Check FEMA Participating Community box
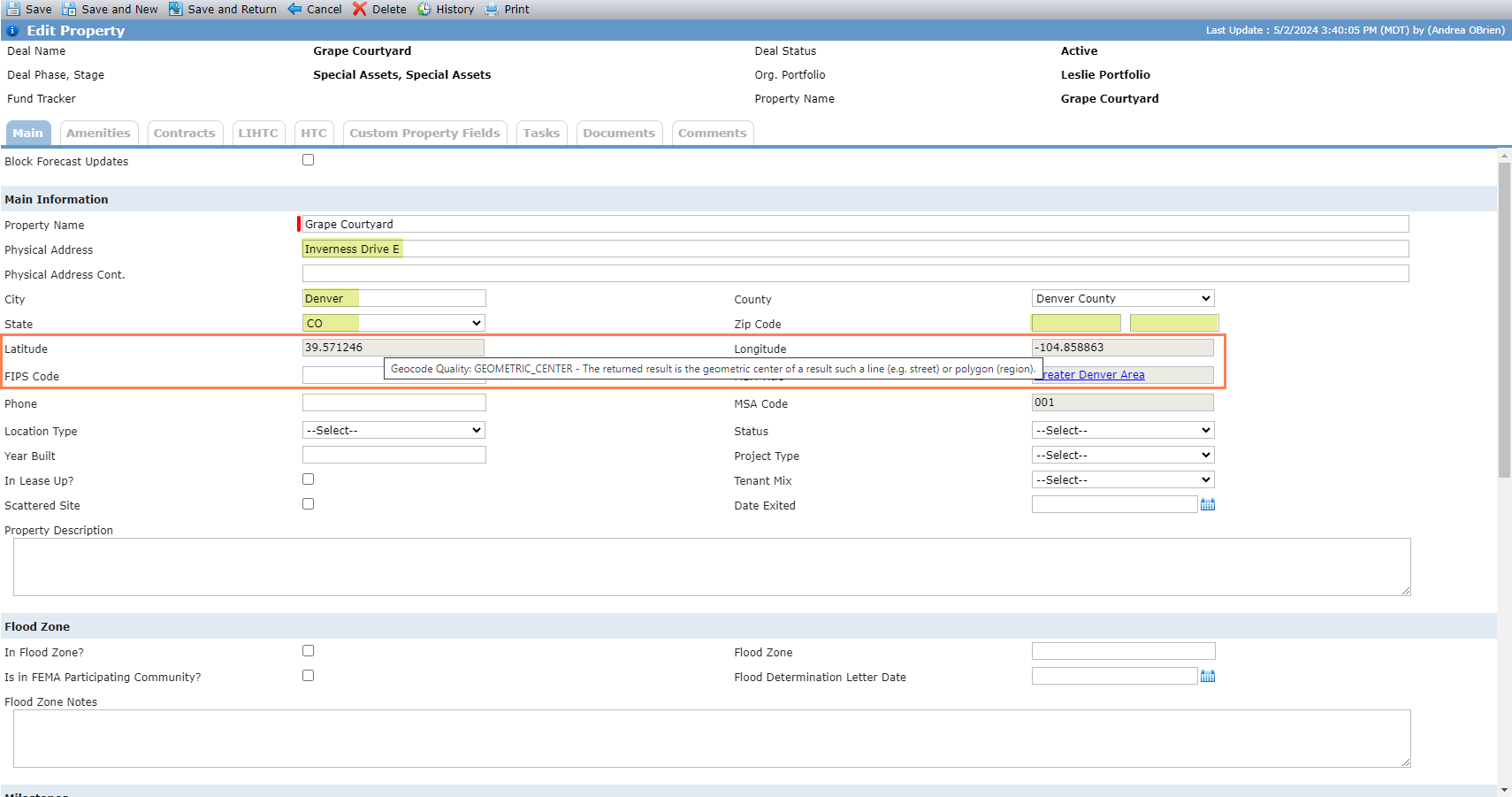 pos(308,676)
